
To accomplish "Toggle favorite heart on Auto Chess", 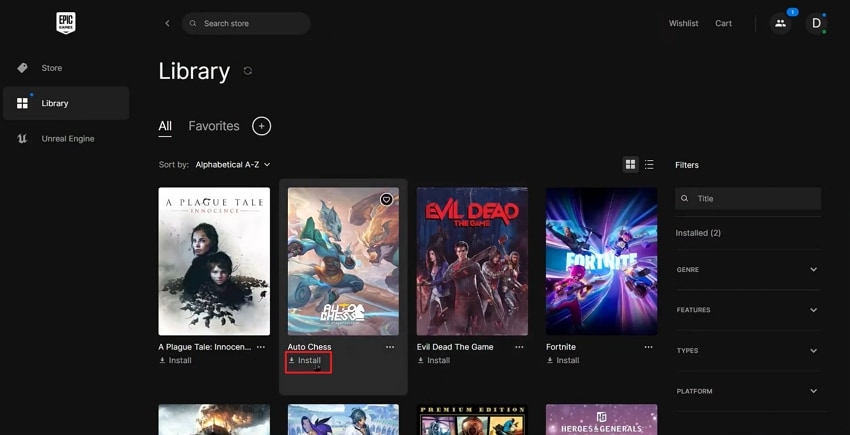I will pyautogui.click(x=386, y=200).
